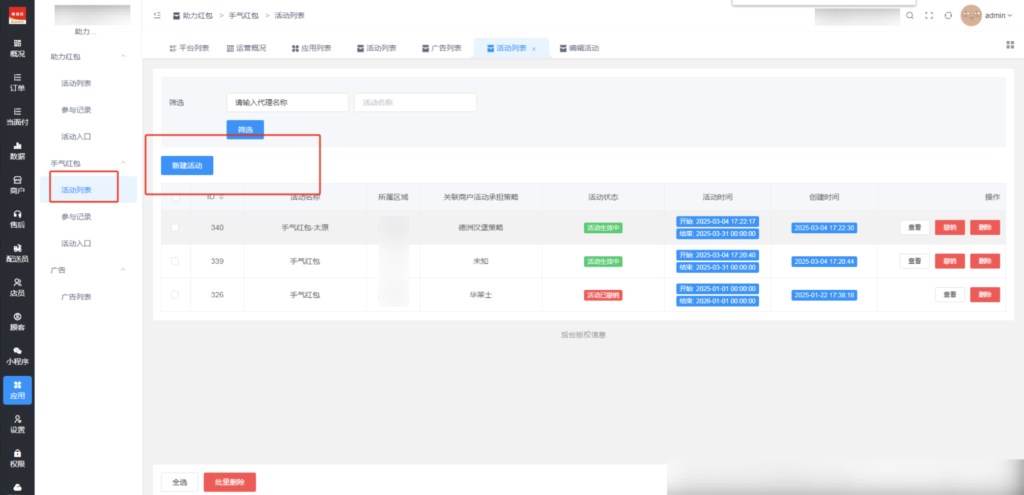Viewport: 1024px width, 495px height.
Task: Select the checkbox for row ID 326
Action: 175,295
